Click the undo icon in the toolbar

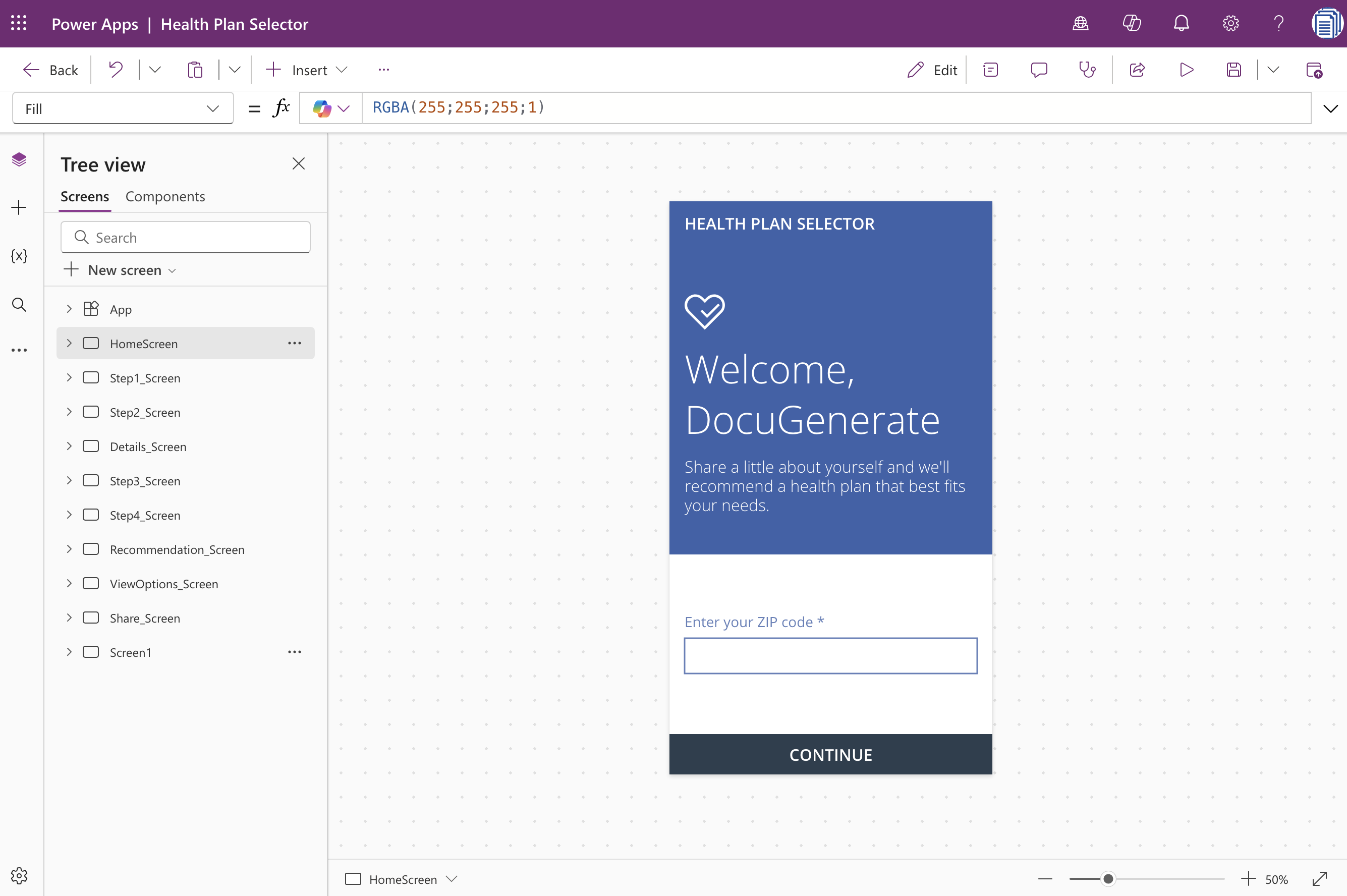point(116,69)
